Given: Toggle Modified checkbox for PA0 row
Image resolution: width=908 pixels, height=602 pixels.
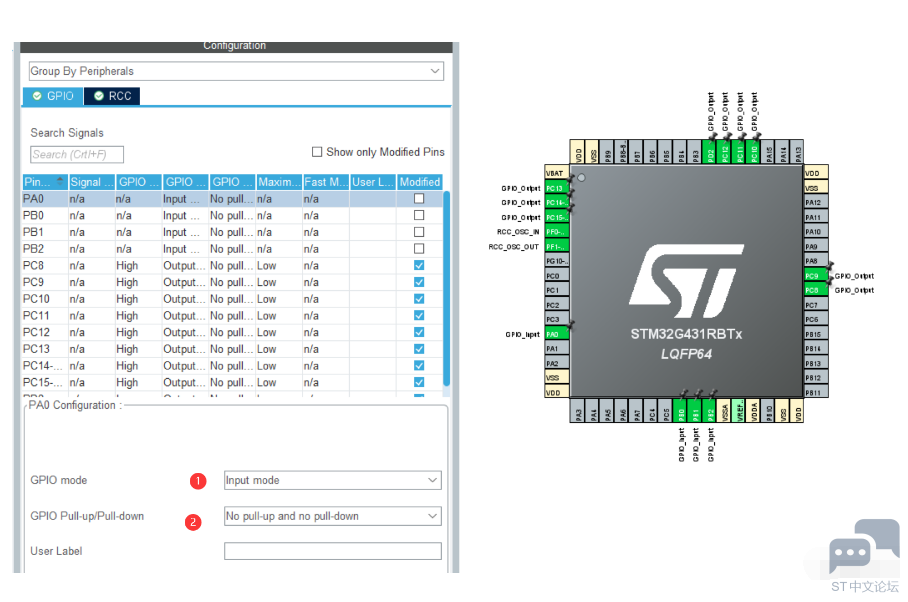Looking at the screenshot, I should tap(419, 199).
